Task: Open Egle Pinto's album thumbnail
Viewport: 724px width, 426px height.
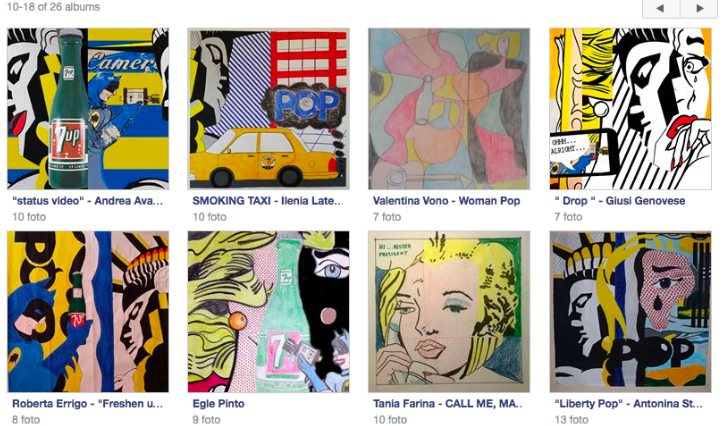Action: pos(268,312)
